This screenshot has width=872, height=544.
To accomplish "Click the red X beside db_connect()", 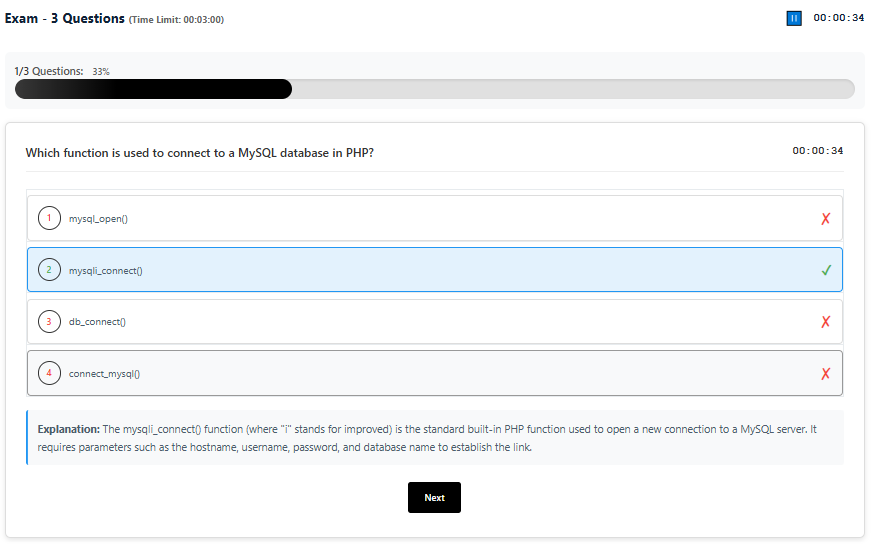I will [x=825, y=322].
